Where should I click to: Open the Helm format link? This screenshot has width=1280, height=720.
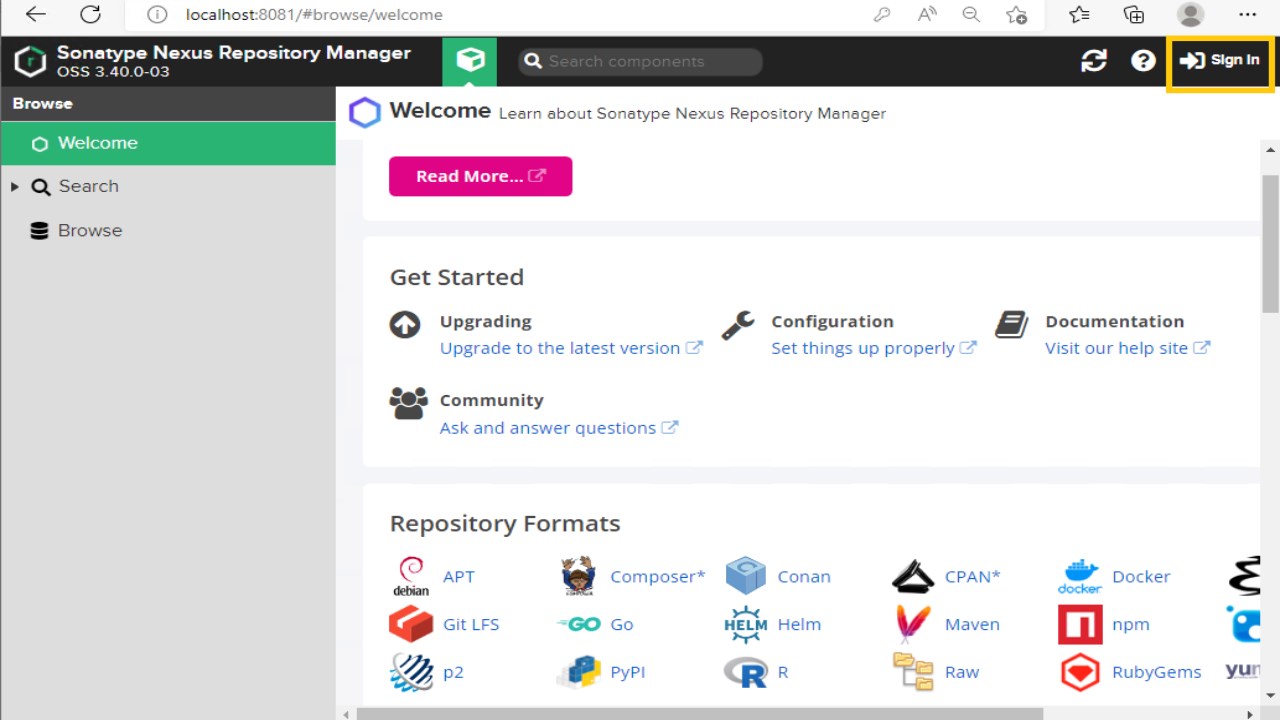799,624
